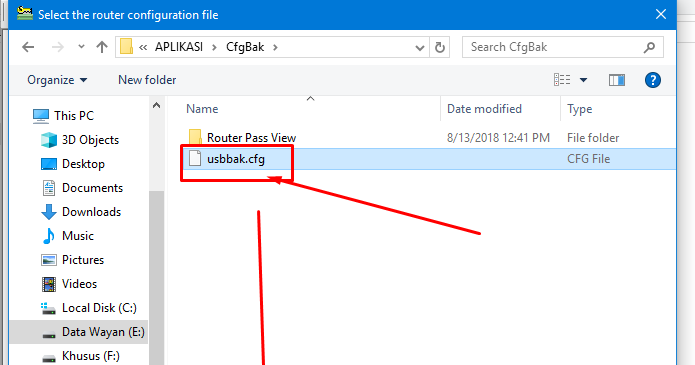Image resolution: width=695 pixels, height=365 pixels.
Task: Go up one folder level
Action: point(102,47)
